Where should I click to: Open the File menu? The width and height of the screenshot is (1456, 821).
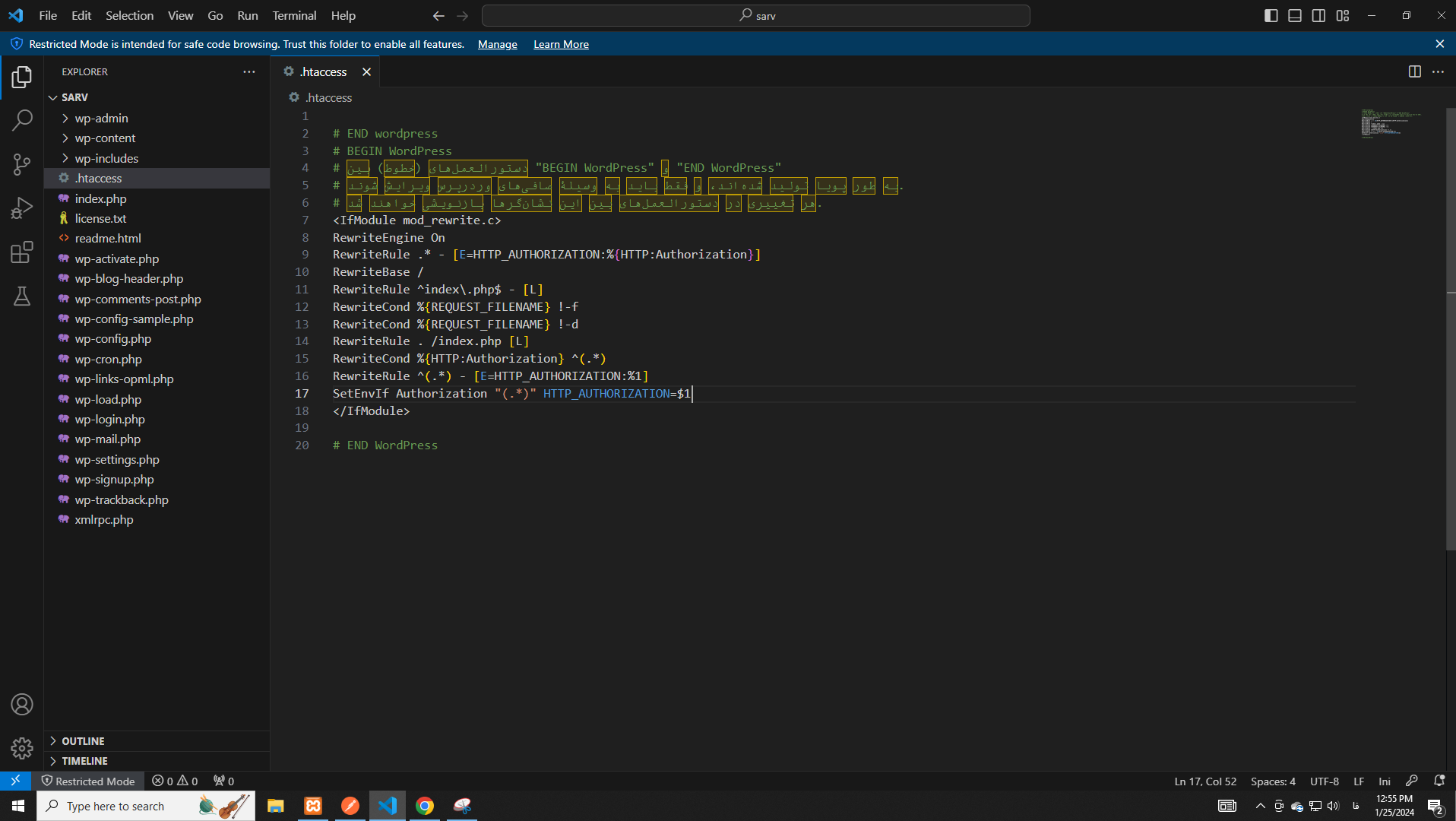click(x=48, y=15)
